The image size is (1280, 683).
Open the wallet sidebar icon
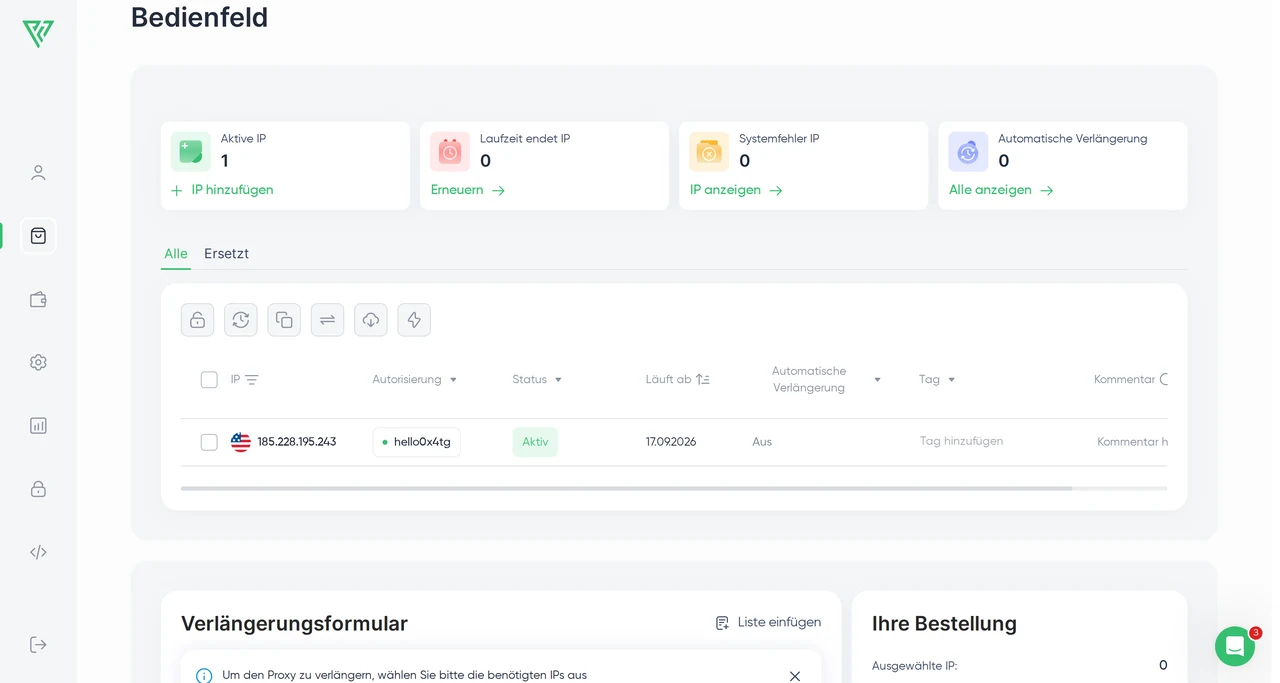38,299
